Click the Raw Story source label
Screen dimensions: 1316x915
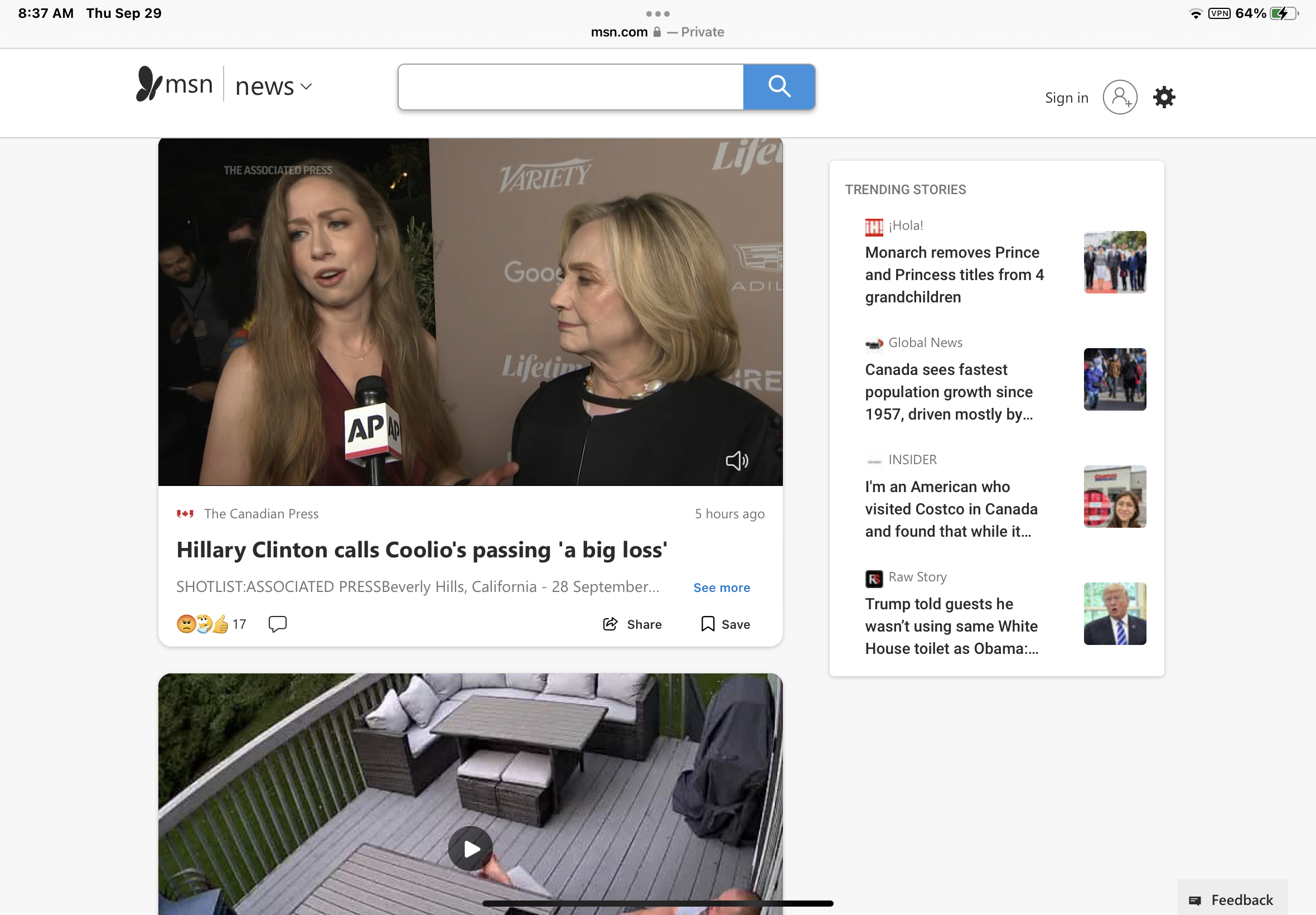(917, 577)
